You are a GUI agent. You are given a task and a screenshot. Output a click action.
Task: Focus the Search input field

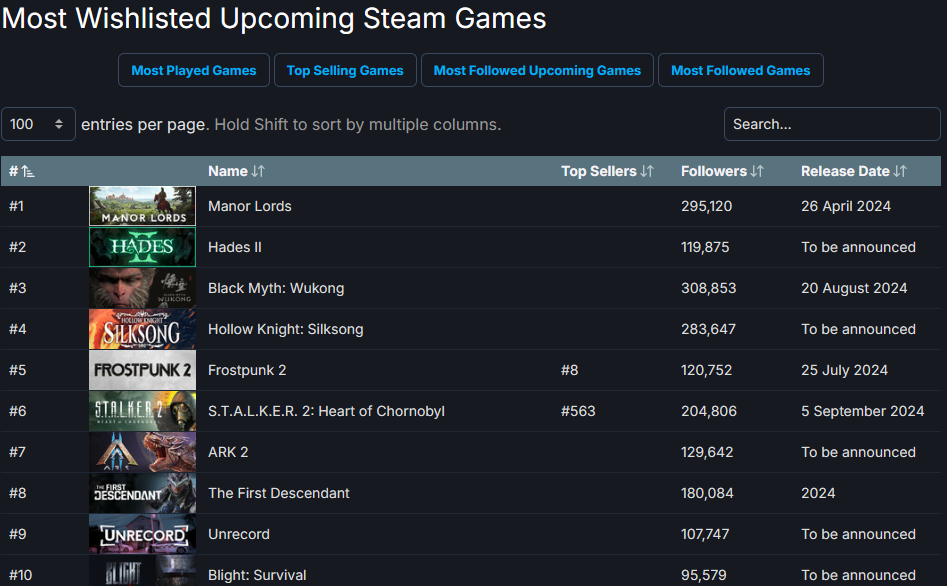(x=832, y=124)
